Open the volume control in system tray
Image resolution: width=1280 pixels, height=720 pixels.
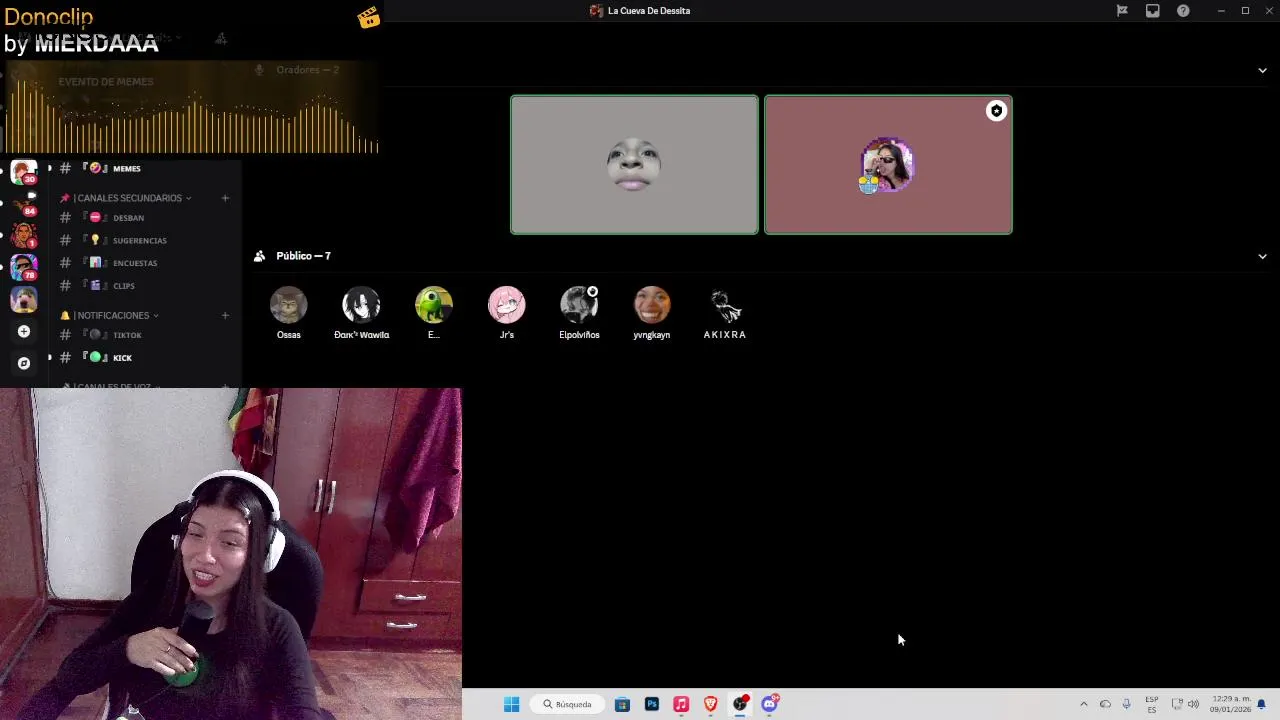1193,704
